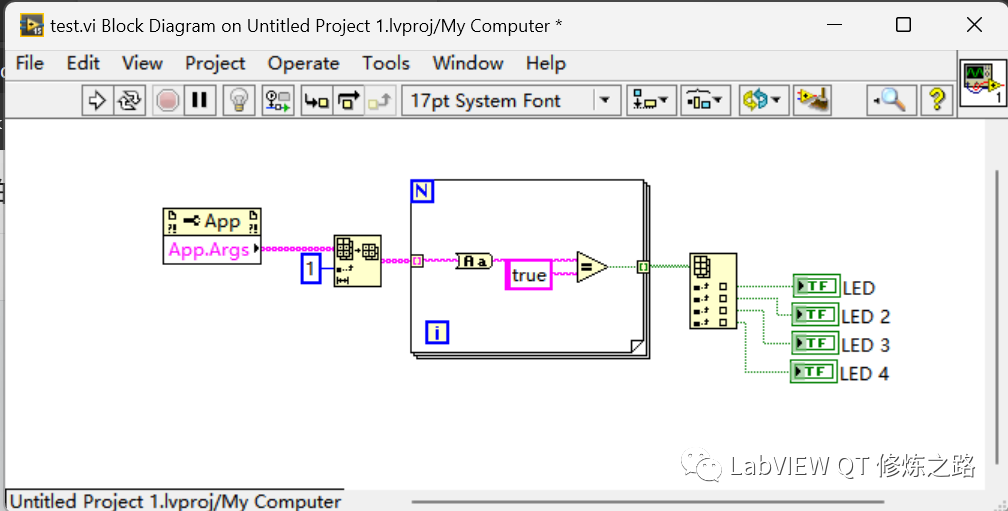The height and width of the screenshot is (511, 1008).
Task: Open the Reorder dropdown button
Action: tap(763, 100)
